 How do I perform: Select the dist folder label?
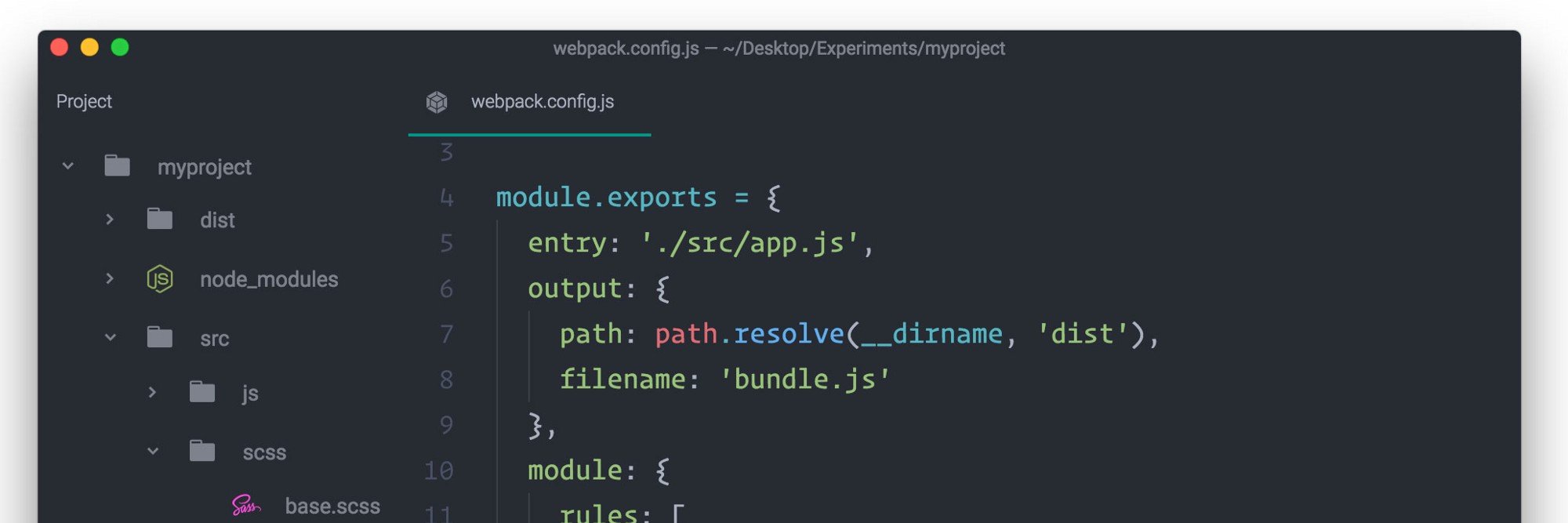[x=217, y=220]
